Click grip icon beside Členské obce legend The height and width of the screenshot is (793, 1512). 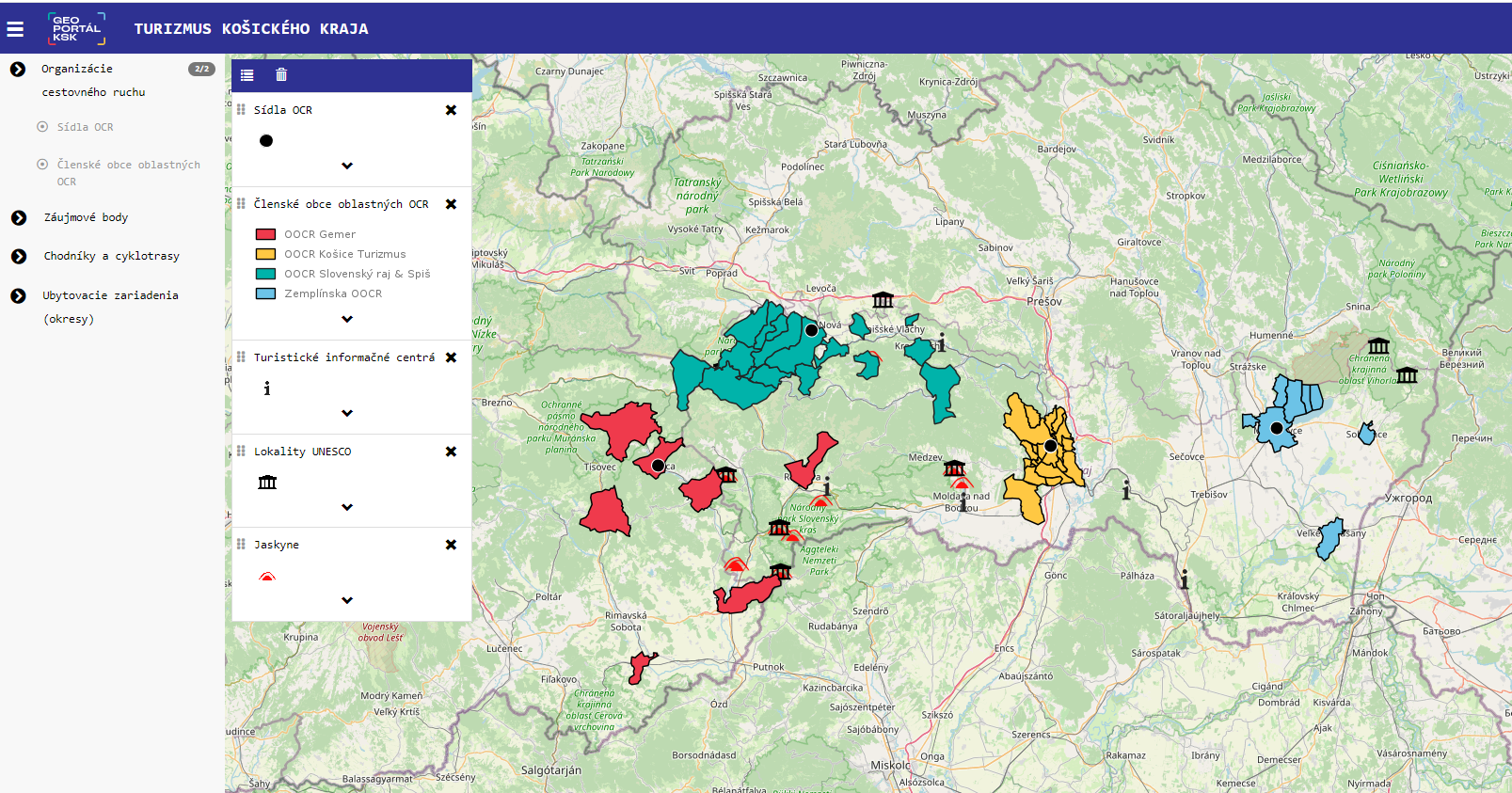click(241, 204)
